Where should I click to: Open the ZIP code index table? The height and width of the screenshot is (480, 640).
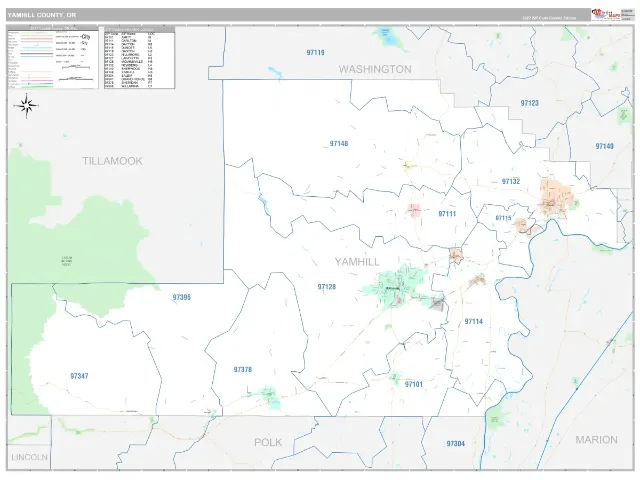click(x=139, y=58)
